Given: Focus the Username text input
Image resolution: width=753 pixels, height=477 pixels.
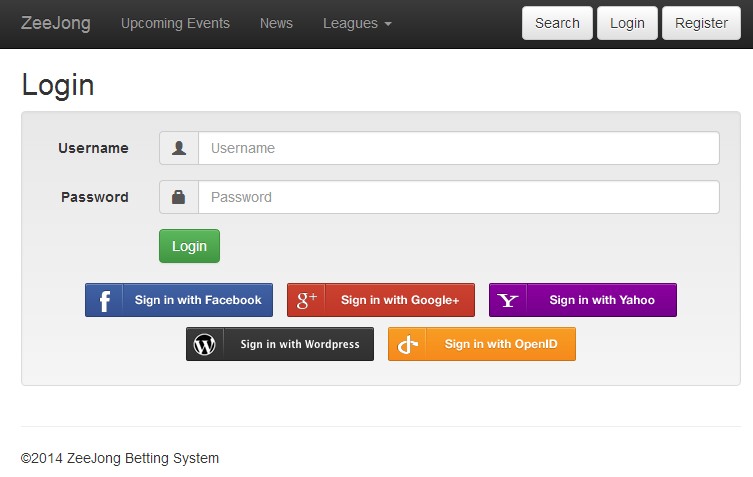Looking at the screenshot, I should (x=458, y=148).
